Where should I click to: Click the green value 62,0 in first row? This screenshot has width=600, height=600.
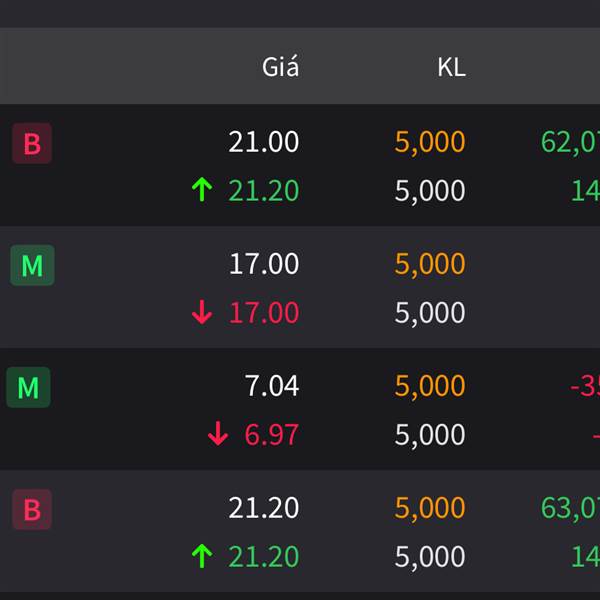click(570, 143)
